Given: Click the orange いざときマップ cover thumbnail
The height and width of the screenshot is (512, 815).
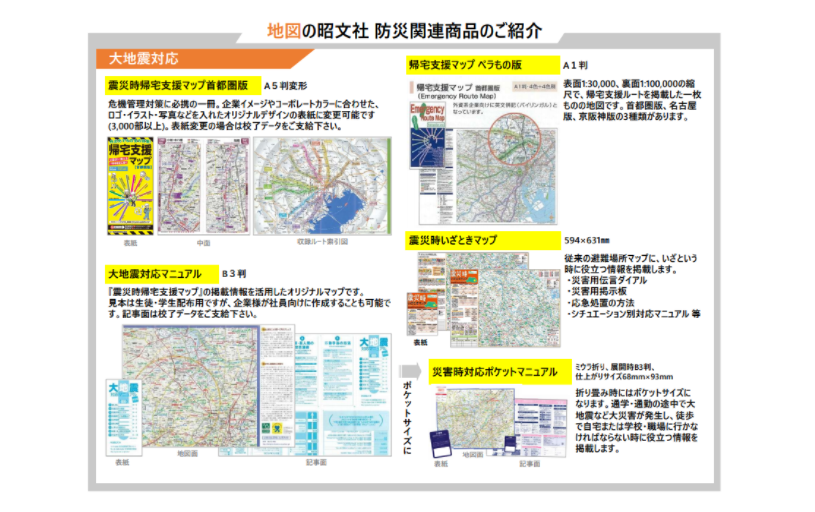Looking at the screenshot, I should coord(422,314).
